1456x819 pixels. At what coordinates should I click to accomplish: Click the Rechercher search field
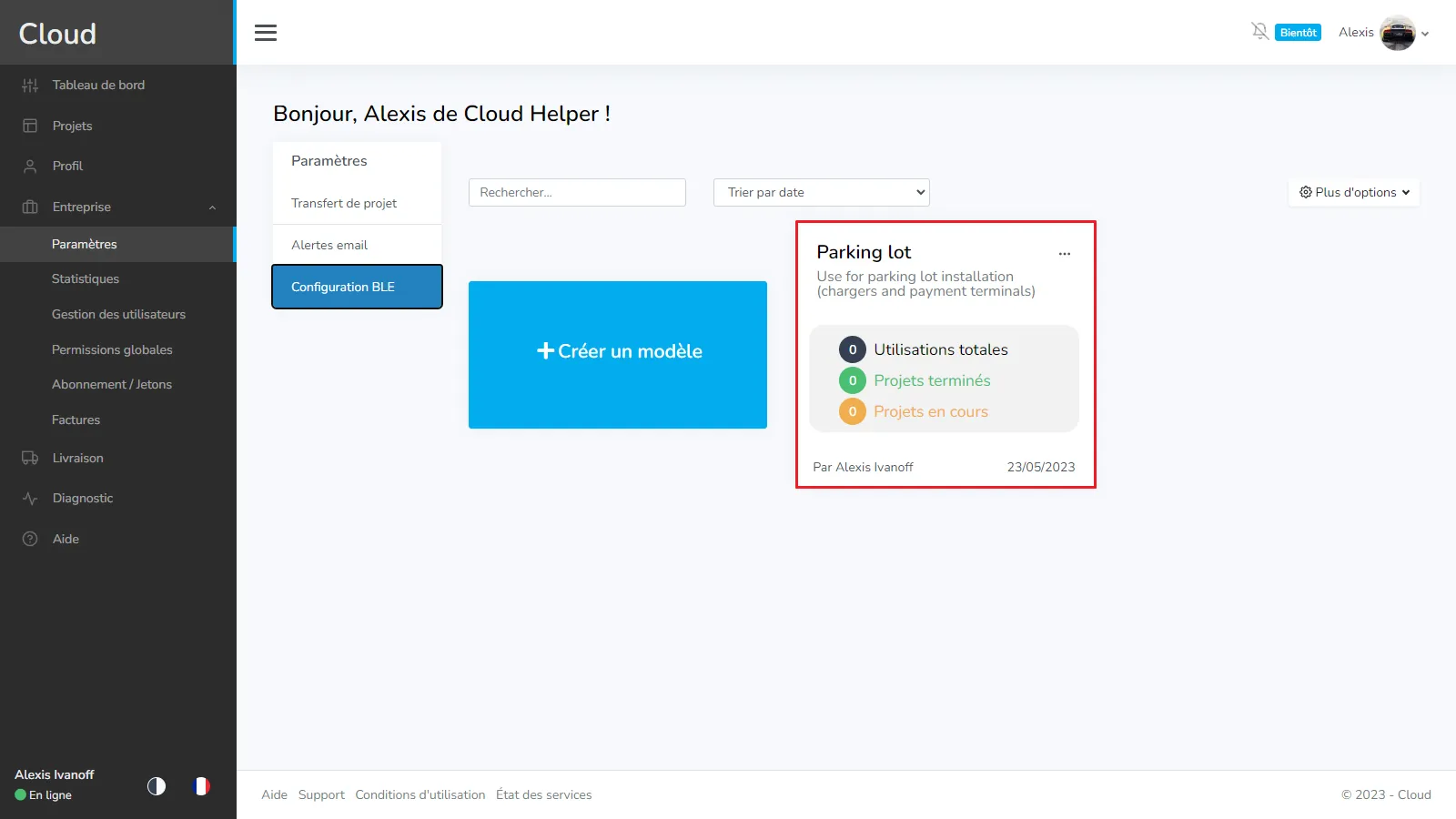[577, 192]
